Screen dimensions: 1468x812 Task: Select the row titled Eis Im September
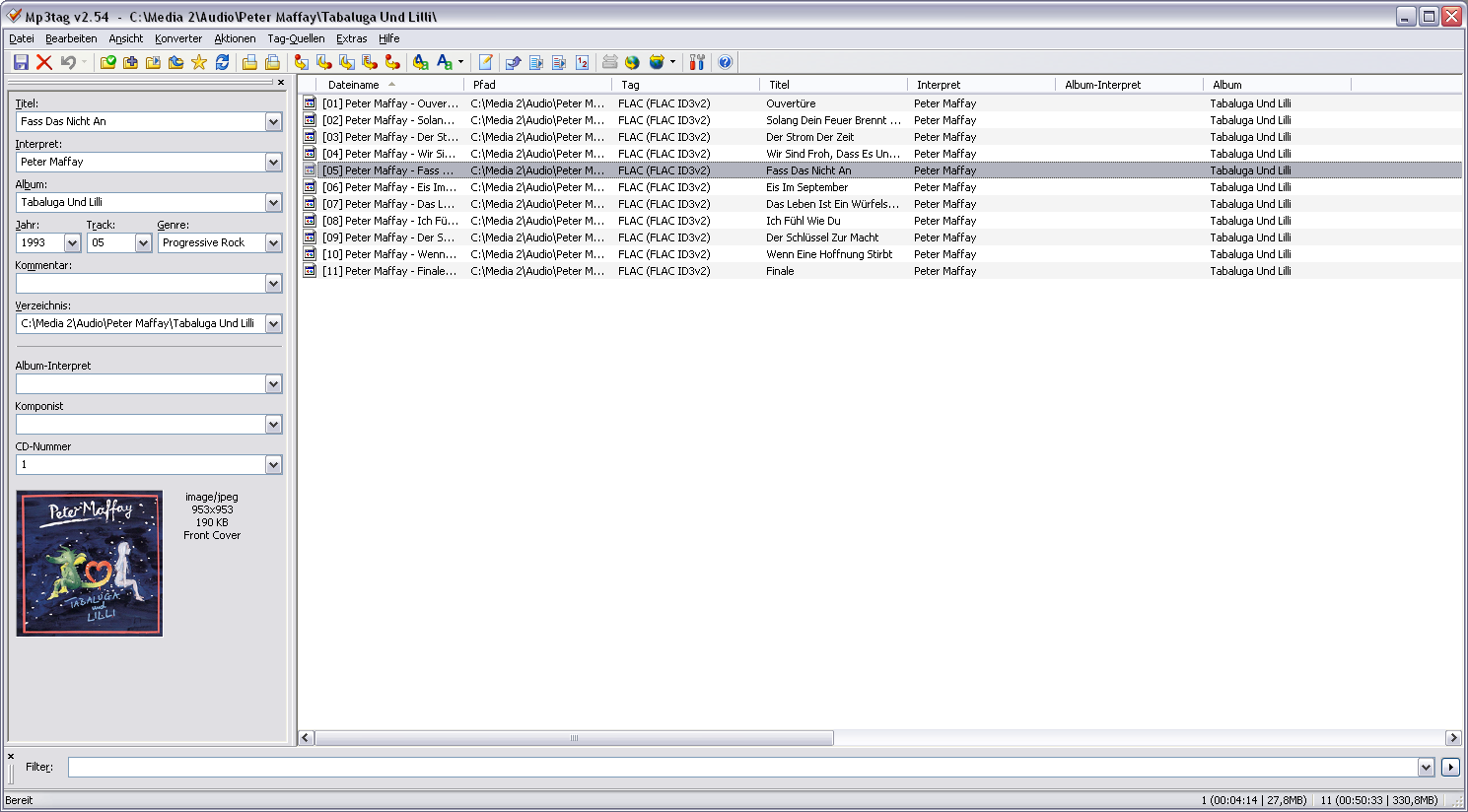[879, 187]
